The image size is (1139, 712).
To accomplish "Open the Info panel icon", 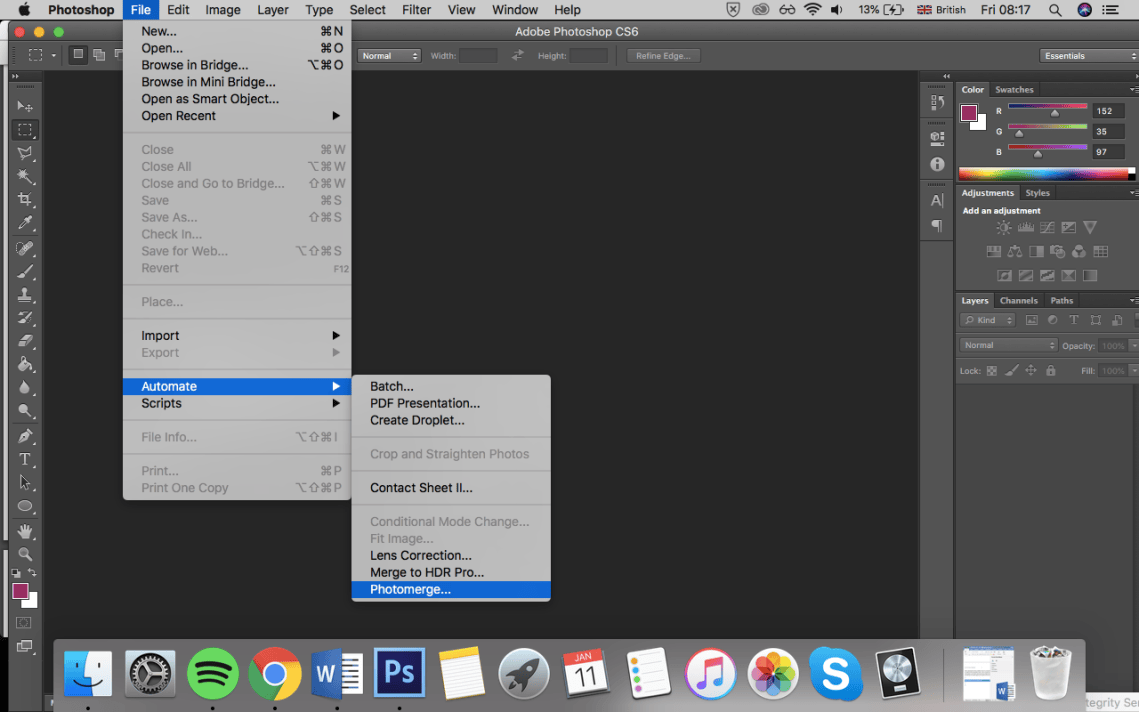I will 937,164.
